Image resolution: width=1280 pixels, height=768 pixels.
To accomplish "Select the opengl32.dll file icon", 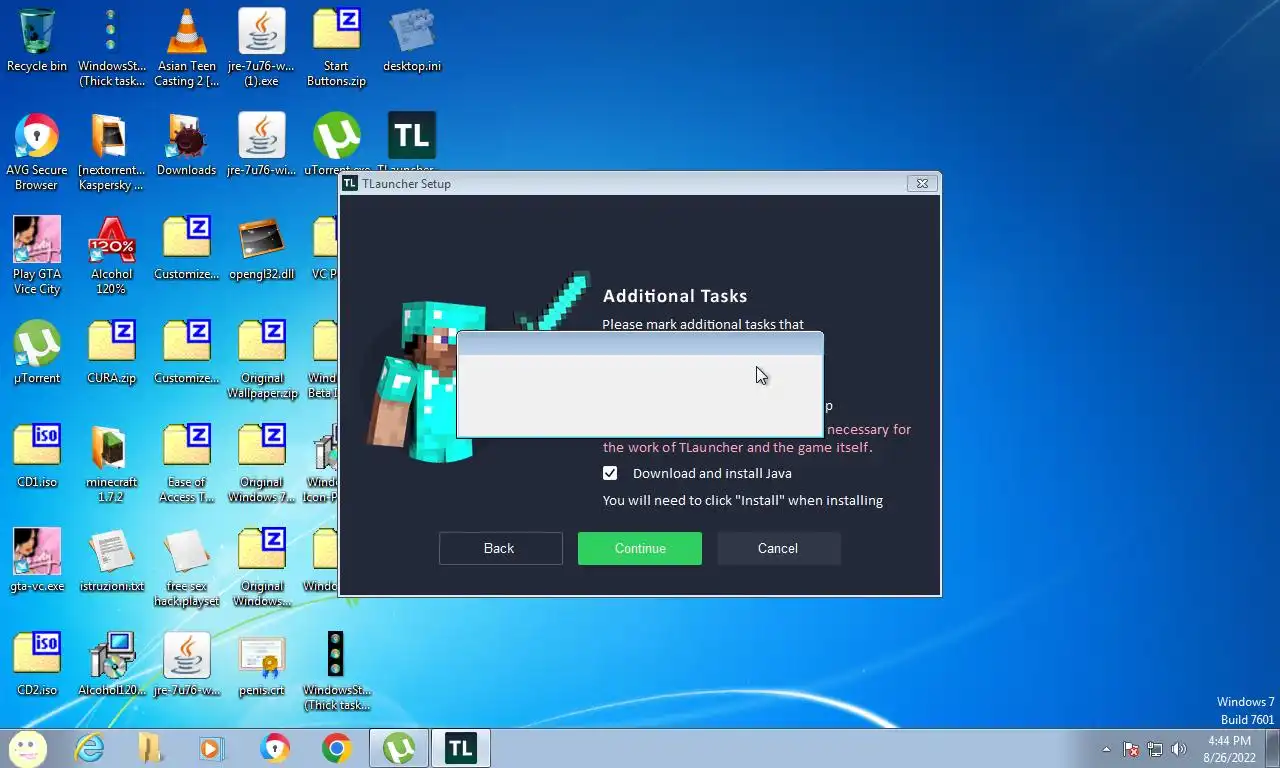I will click(261, 249).
